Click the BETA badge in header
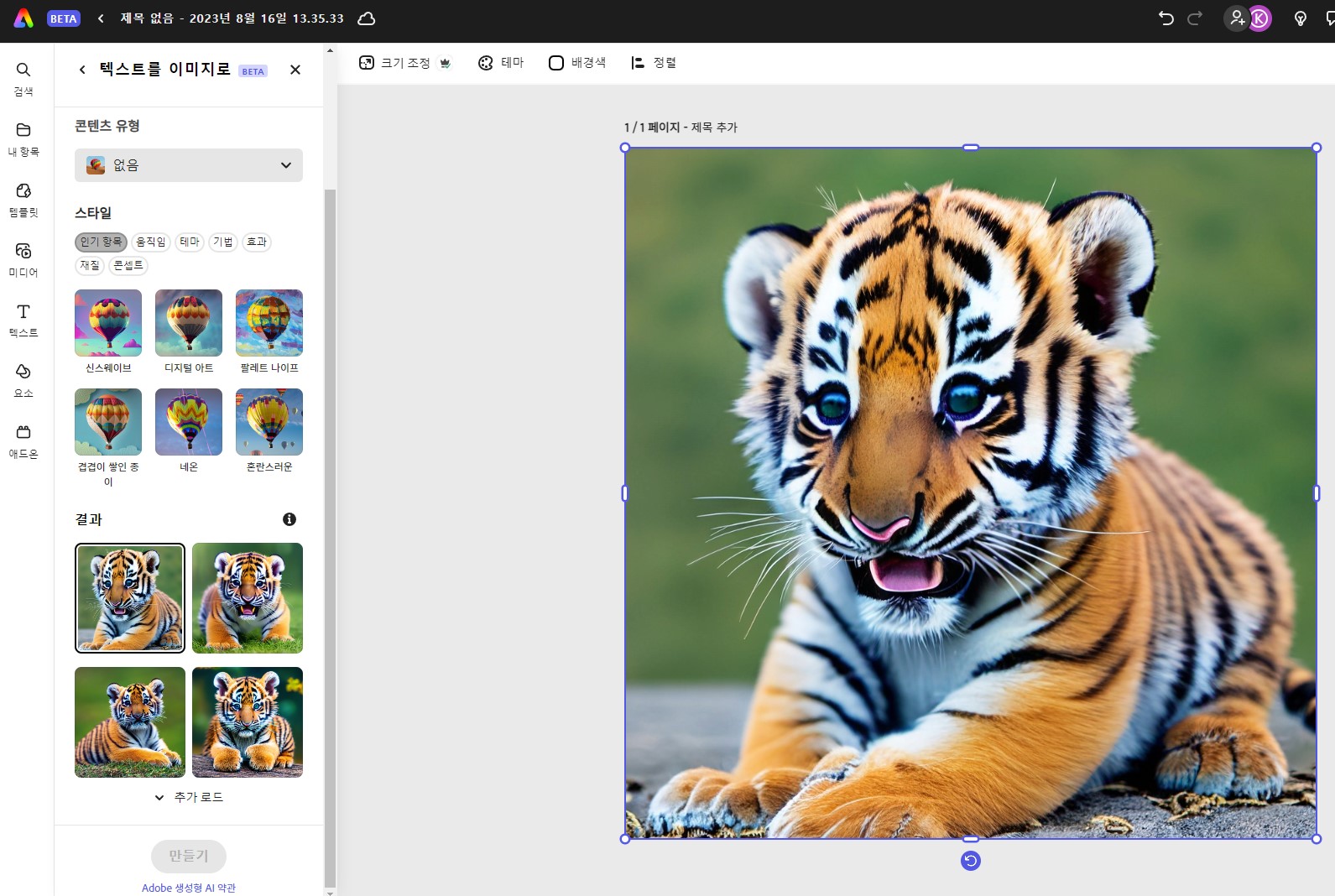 pyautogui.click(x=64, y=18)
